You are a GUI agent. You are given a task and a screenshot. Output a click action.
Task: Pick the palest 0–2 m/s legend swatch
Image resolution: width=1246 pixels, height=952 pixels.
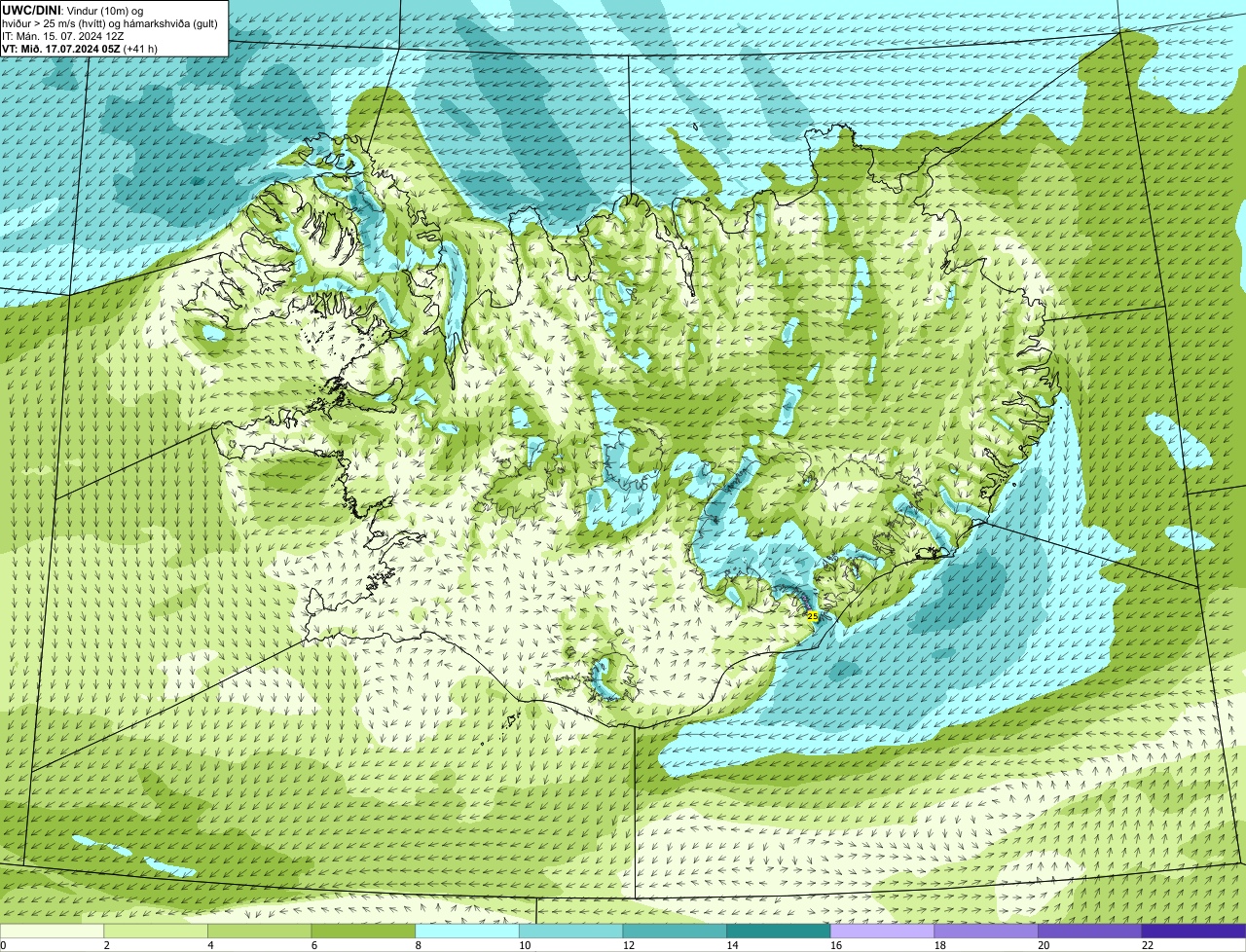click(52, 931)
